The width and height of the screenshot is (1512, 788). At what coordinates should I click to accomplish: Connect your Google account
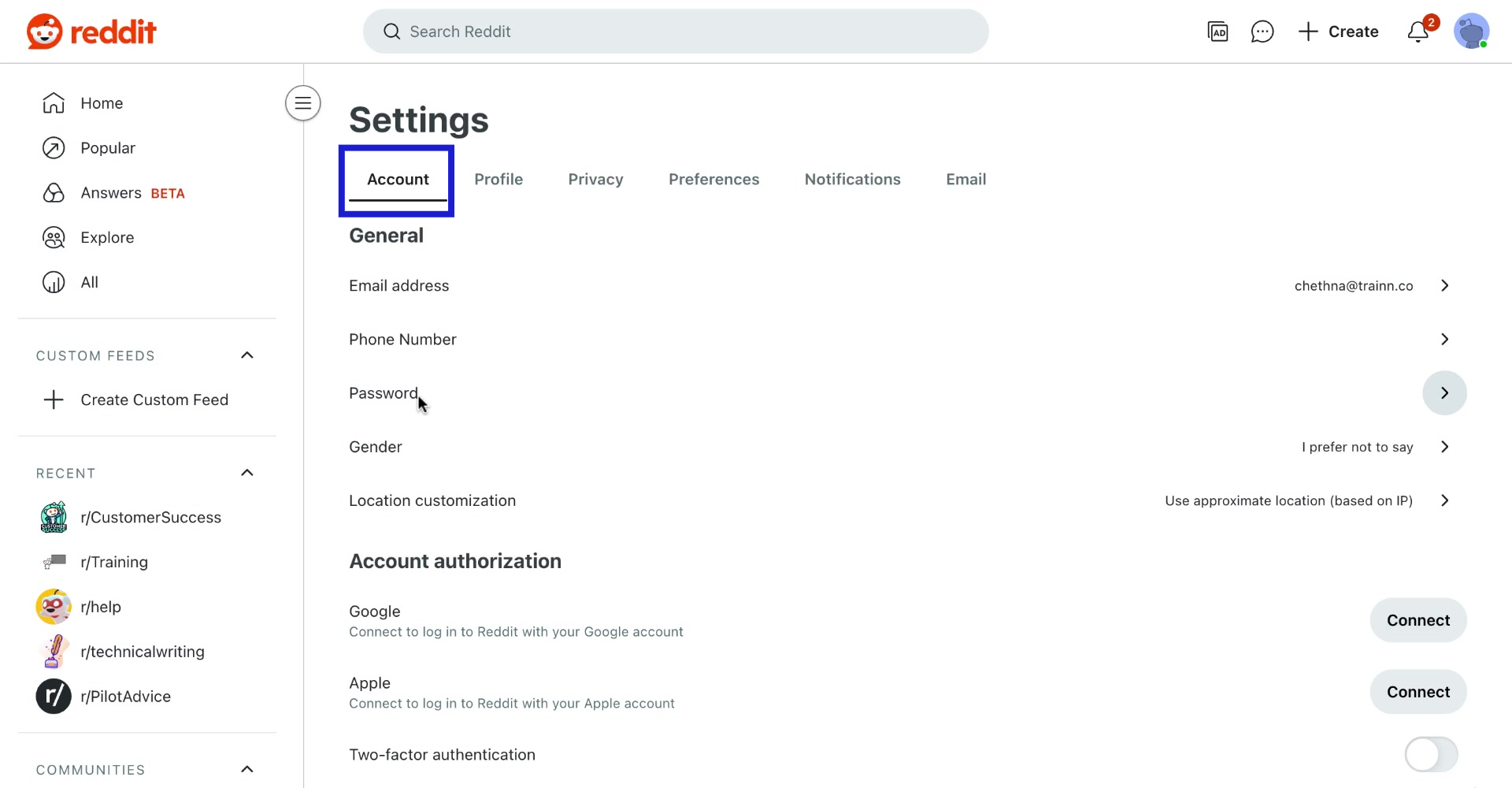(x=1418, y=620)
